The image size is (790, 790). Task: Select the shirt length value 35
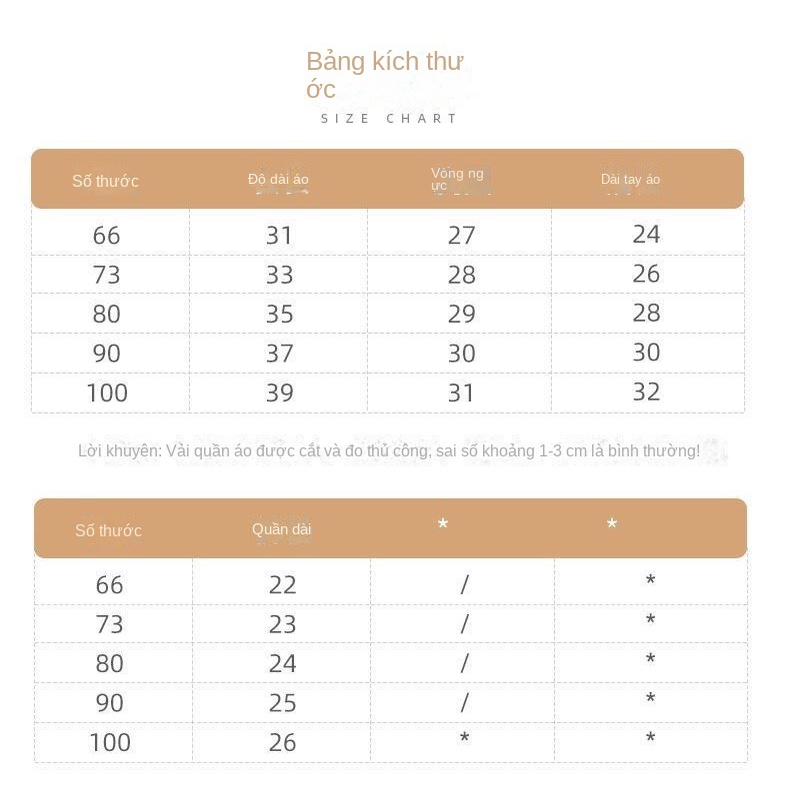coord(279,314)
